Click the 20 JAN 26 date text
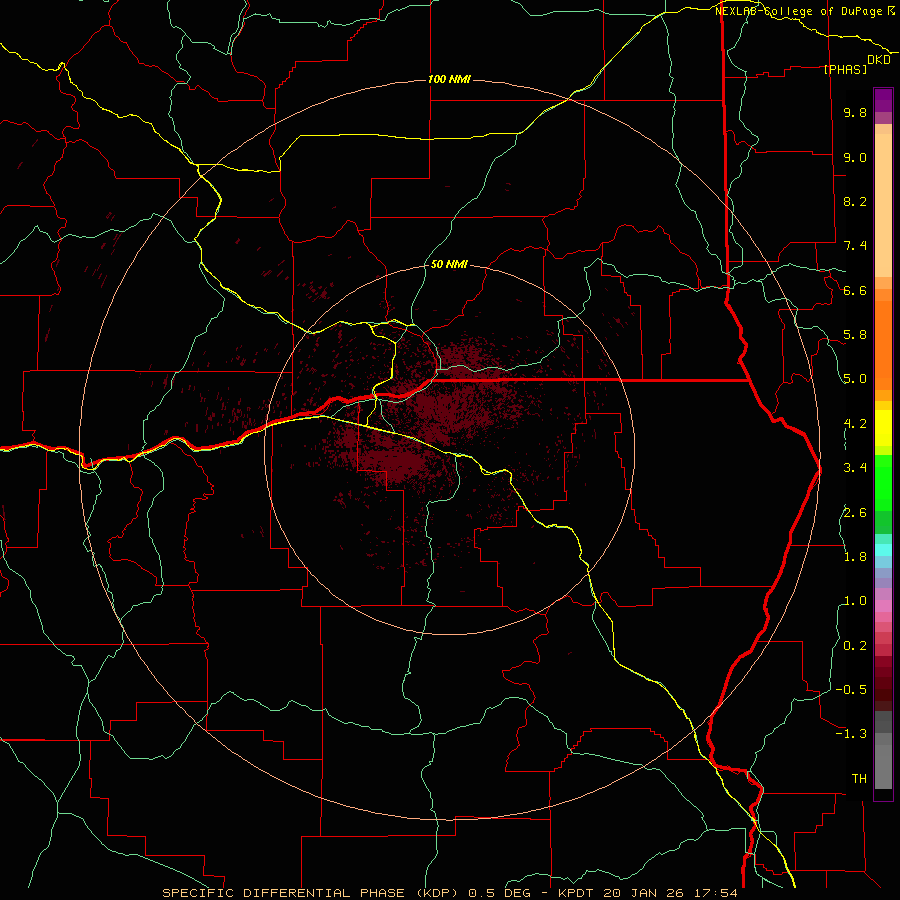Viewport: 900px width, 900px height. 643,893
